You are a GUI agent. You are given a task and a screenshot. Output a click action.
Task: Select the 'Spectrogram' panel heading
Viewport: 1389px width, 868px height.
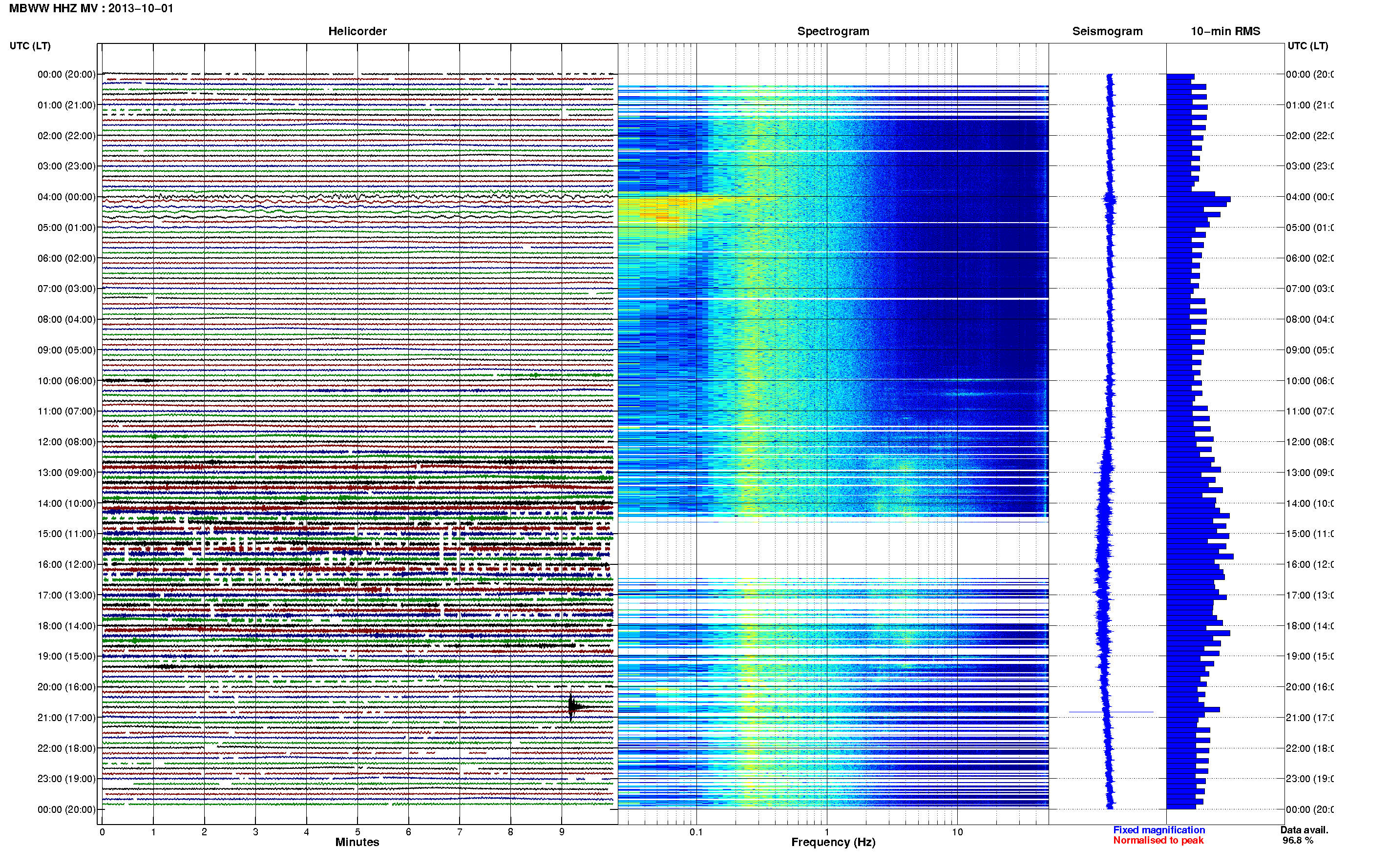tap(833, 31)
